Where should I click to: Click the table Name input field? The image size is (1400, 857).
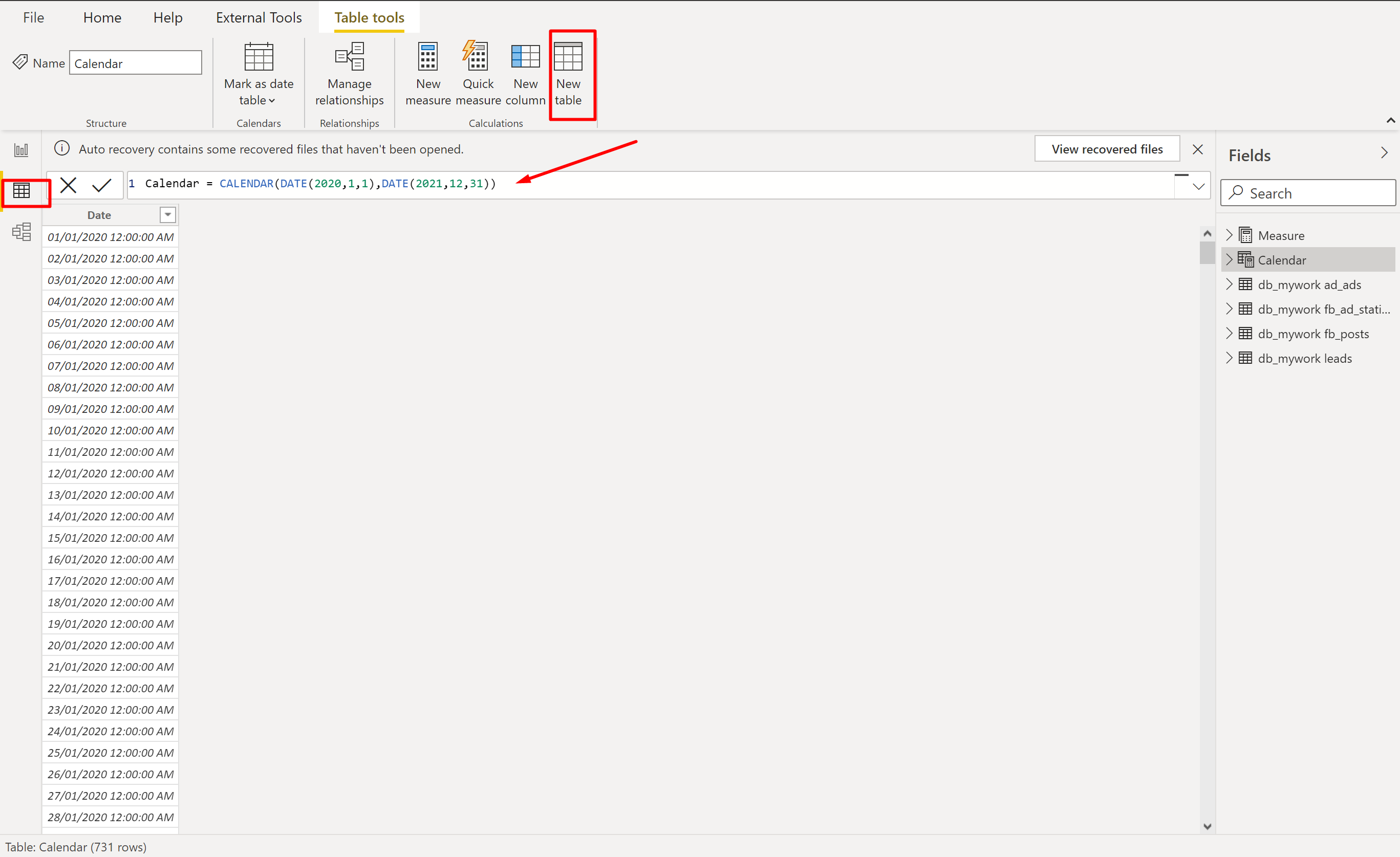(135, 62)
